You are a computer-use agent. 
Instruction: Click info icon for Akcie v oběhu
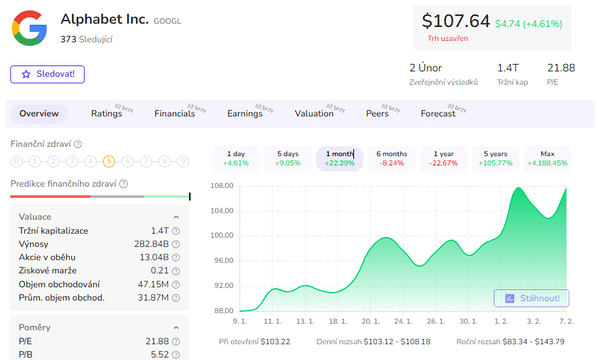coord(176,257)
